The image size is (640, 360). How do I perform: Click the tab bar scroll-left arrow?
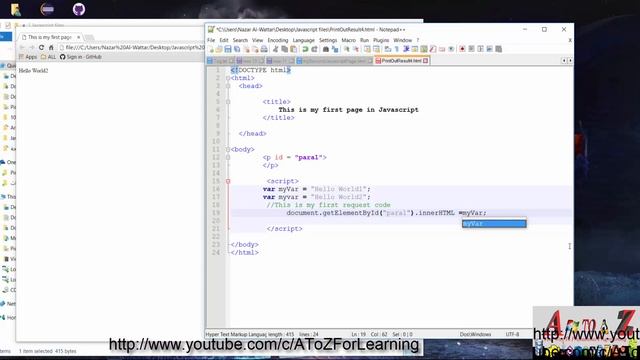(x=564, y=60)
